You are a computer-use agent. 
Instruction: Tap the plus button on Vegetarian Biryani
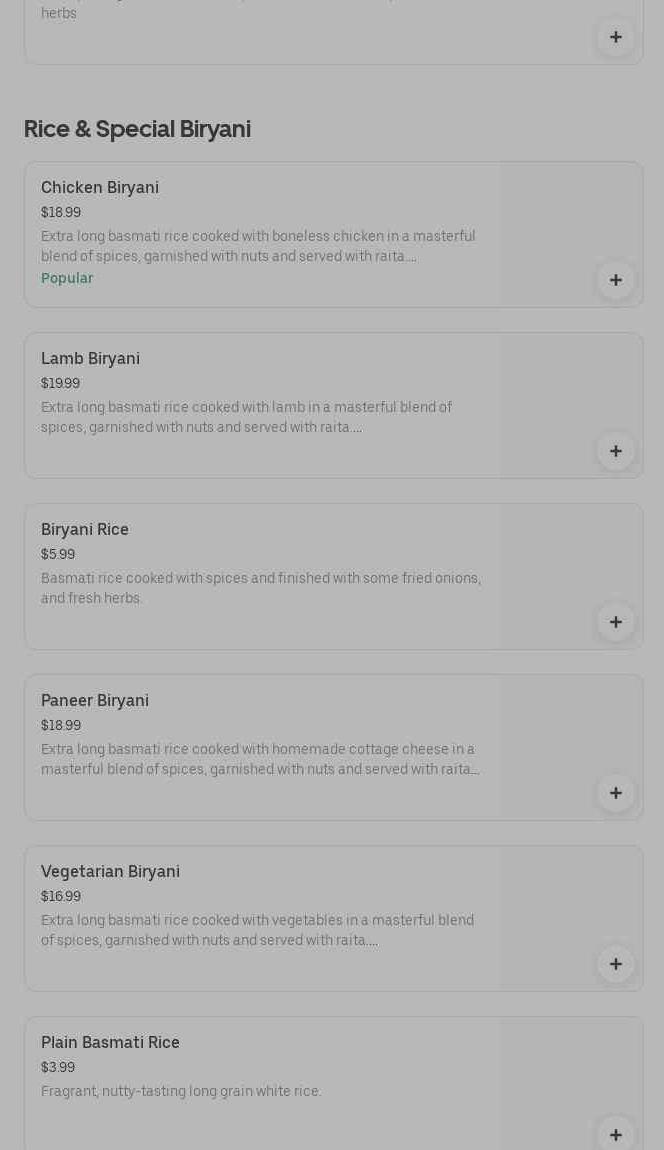click(x=615, y=964)
